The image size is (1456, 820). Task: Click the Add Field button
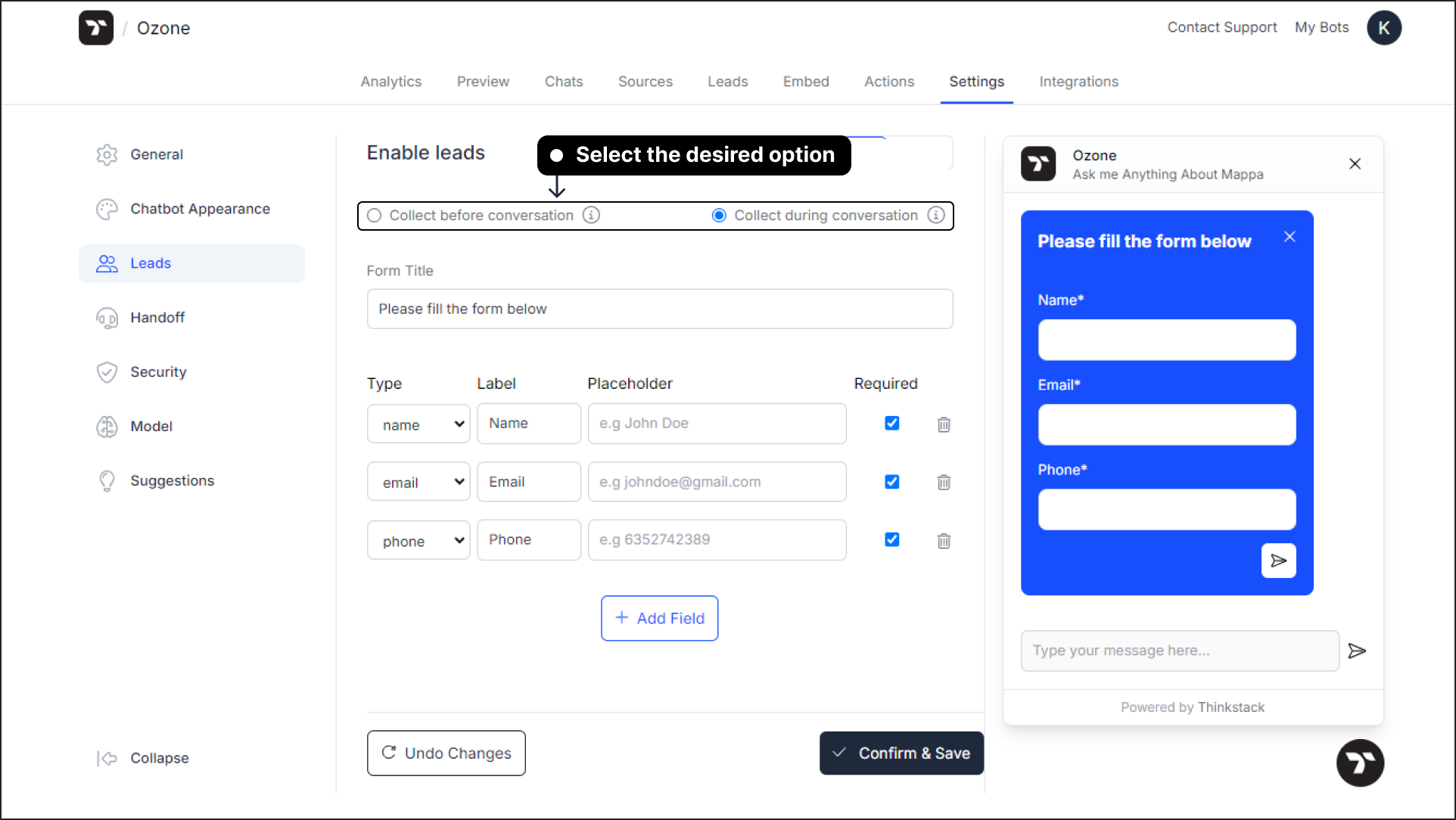[x=659, y=618]
